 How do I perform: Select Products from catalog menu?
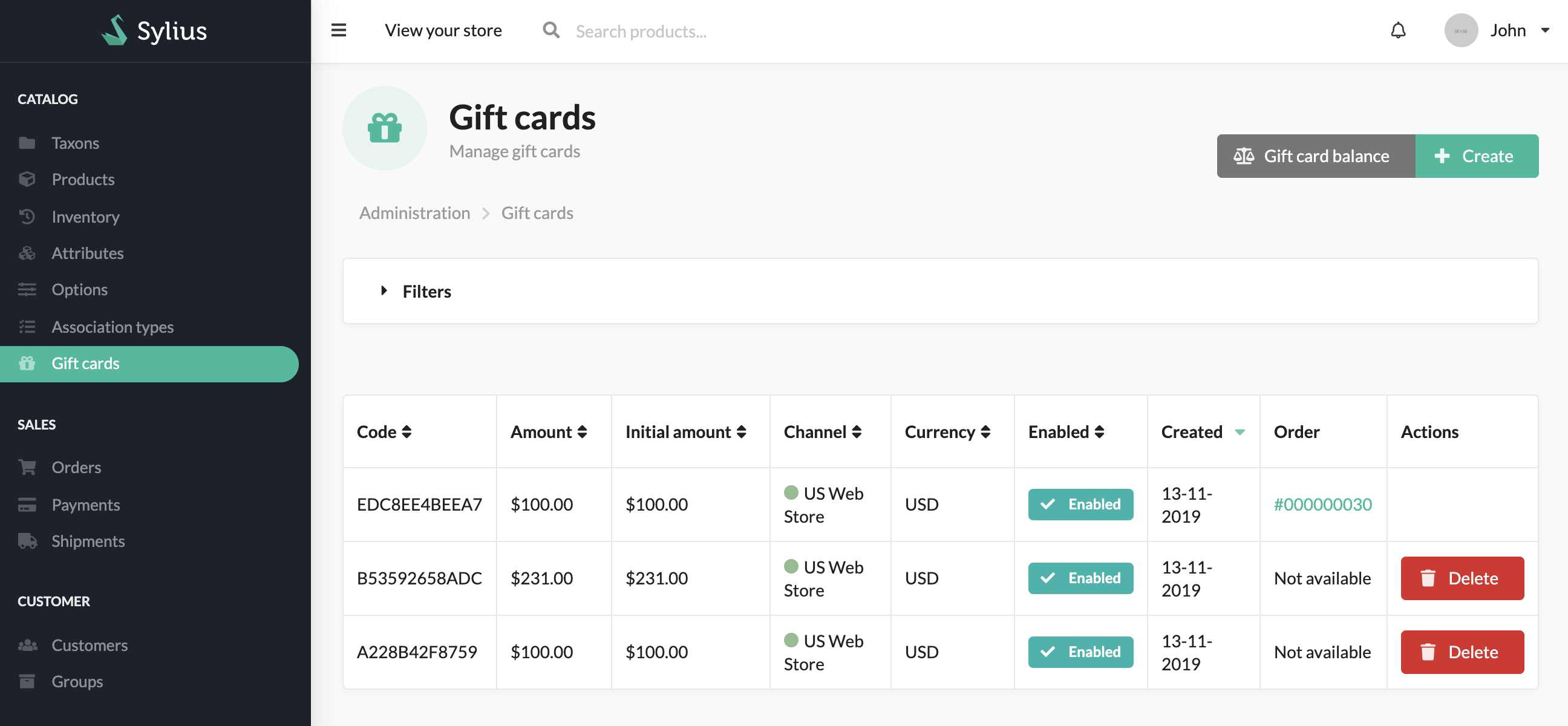(83, 179)
